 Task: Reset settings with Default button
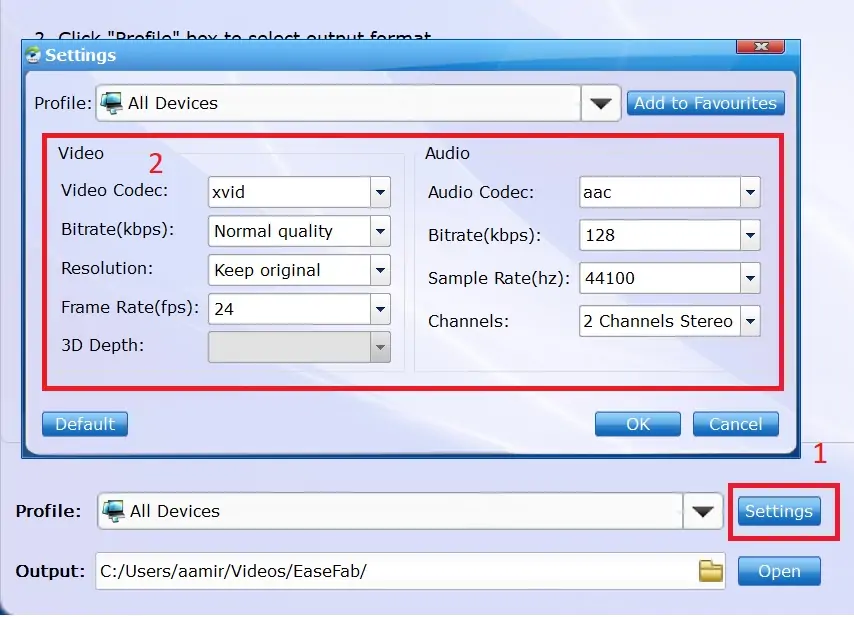coord(85,424)
